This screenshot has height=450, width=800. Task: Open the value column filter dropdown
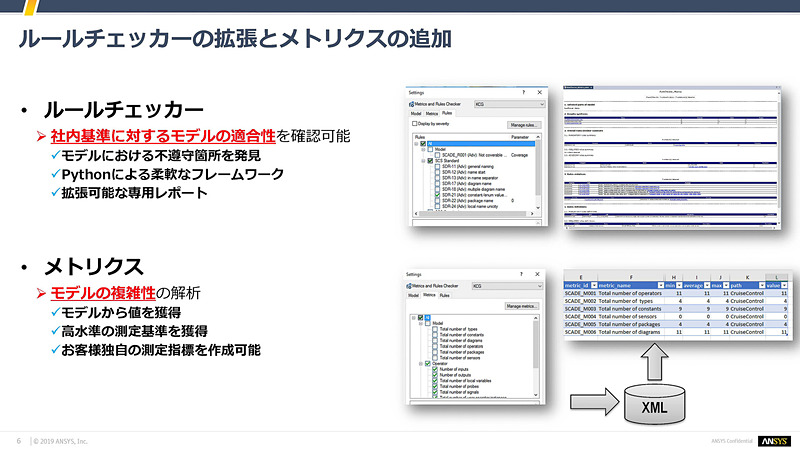[784, 285]
